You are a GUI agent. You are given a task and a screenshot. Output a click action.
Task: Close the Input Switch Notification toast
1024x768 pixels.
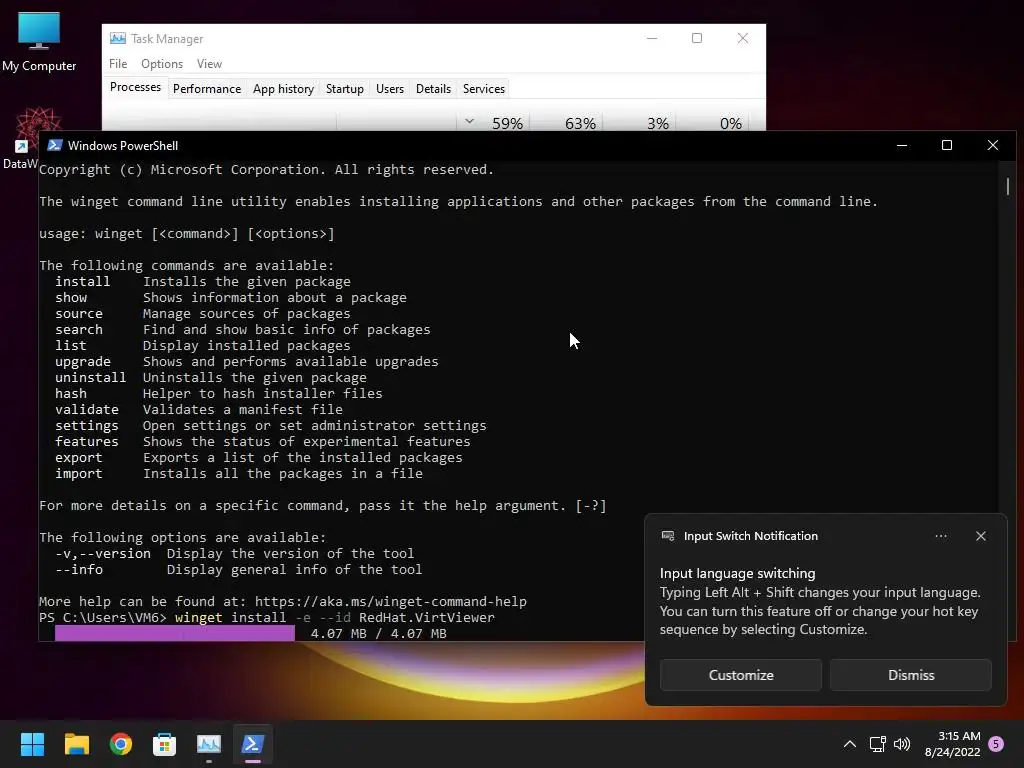point(981,536)
